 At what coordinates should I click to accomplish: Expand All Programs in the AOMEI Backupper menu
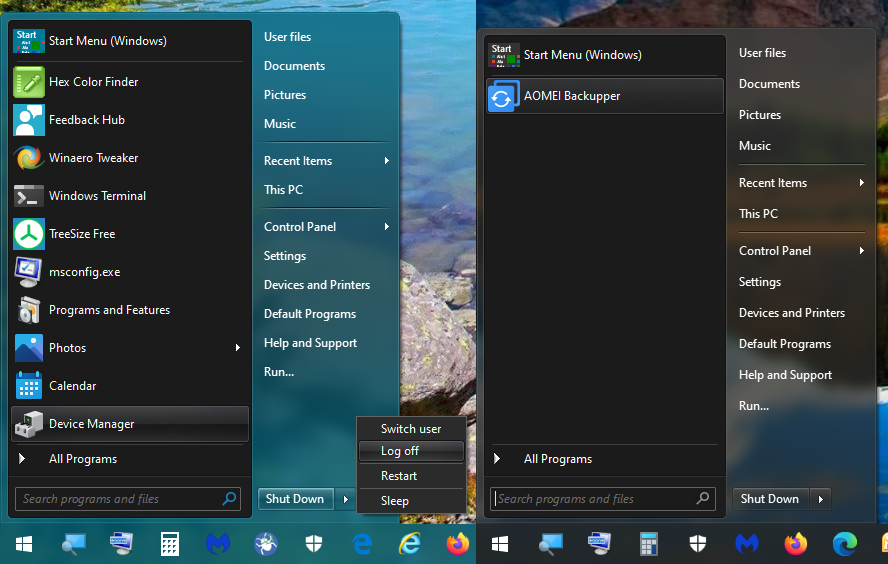(x=557, y=459)
